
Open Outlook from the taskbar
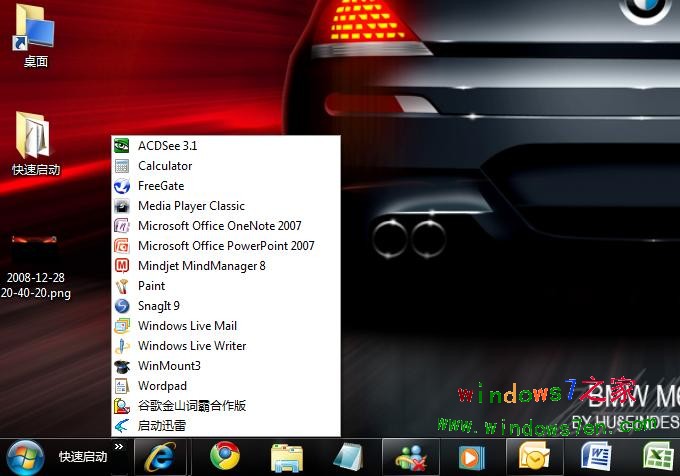530,457
